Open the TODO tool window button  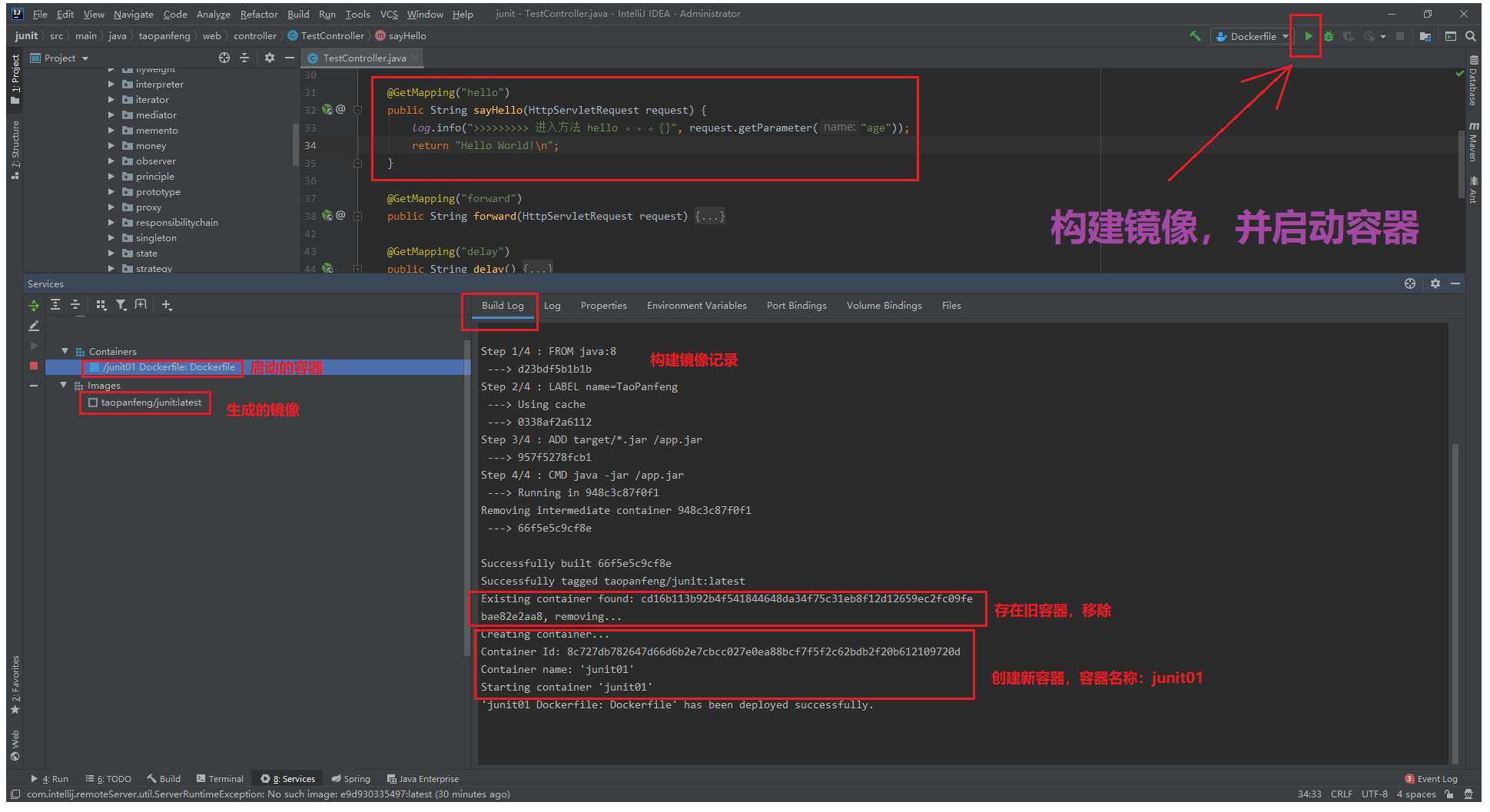[x=108, y=779]
